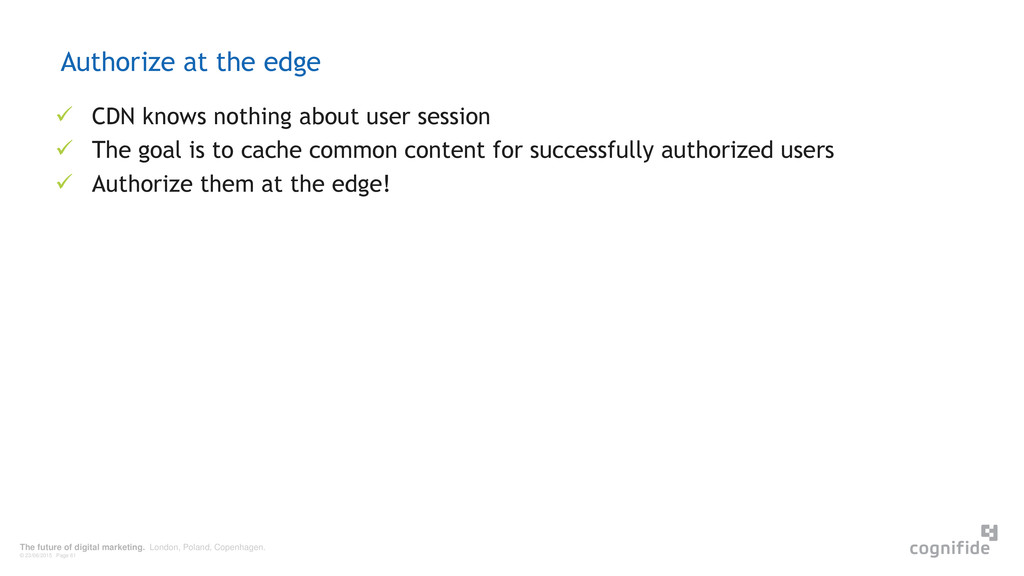The width and height of the screenshot is (1024, 576).
Task: Click the Cognifide logo square icon
Action: [989, 532]
